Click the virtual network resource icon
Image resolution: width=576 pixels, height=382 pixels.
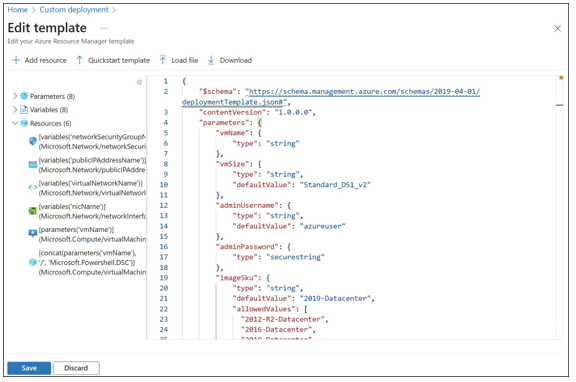tap(33, 188)
